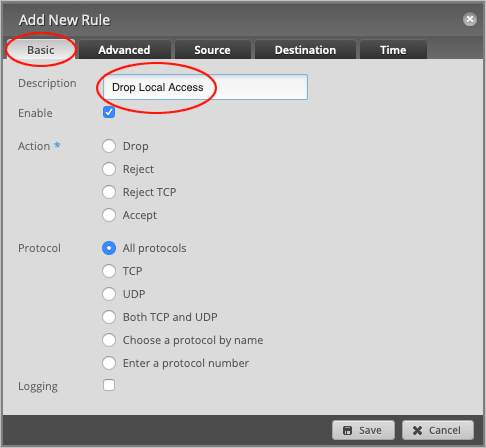Switch to the Time tab
The height and width of the screenshot is (448, 486).
click(x=393, y=50)
